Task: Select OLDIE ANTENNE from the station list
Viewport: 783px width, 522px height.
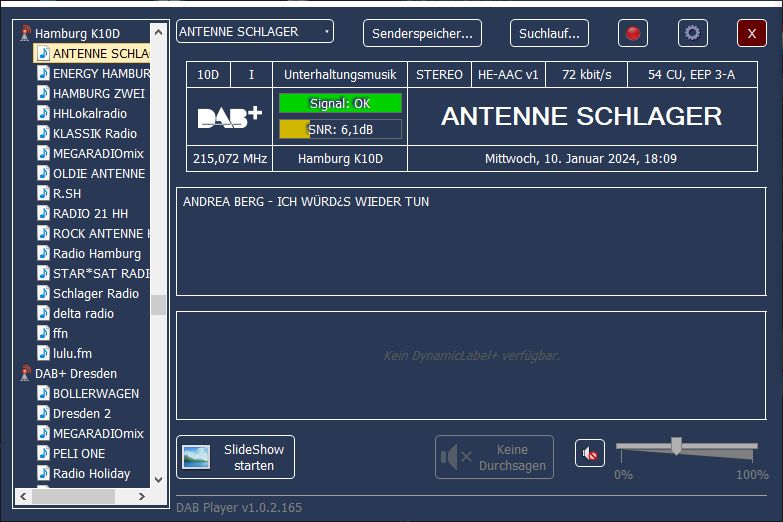Action: point(98,173)
